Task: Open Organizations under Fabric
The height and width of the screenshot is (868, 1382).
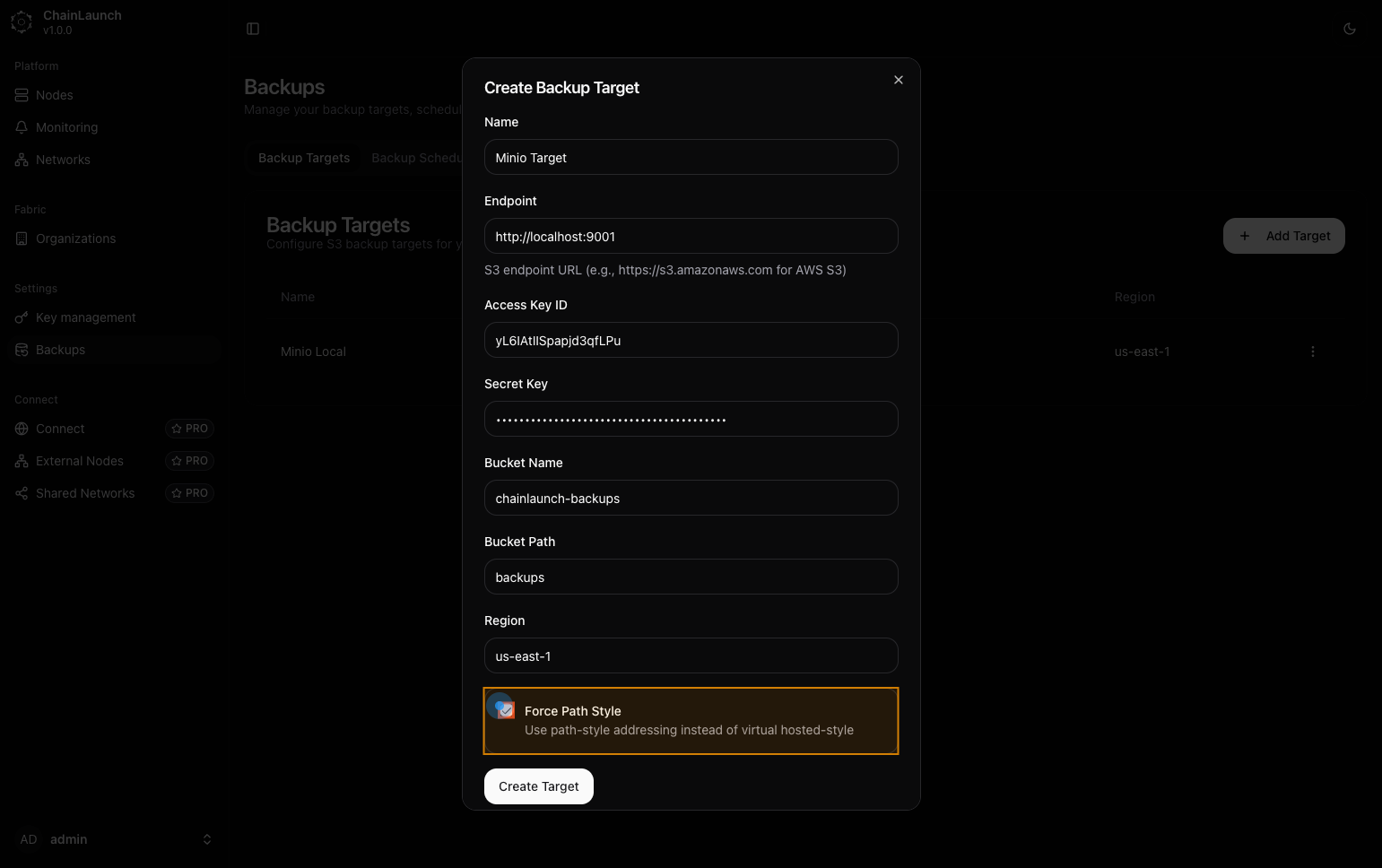Action: pos(75,239)
